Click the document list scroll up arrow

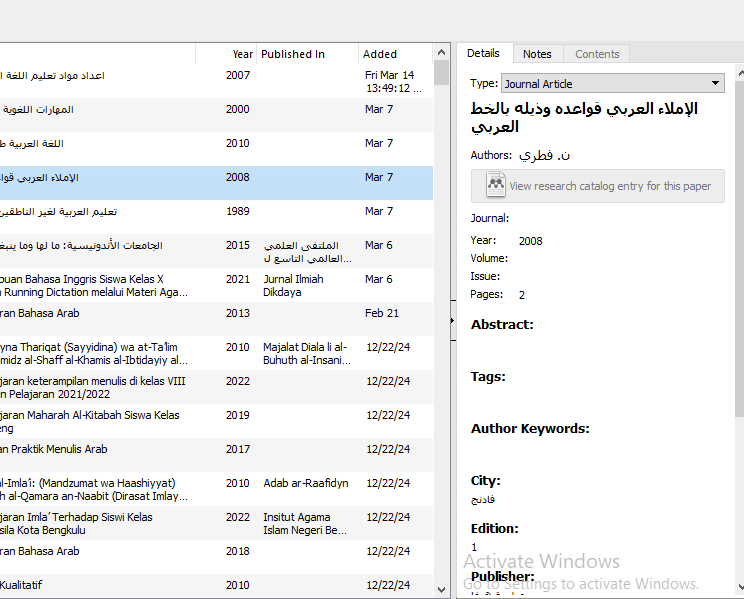[x=442, y=52]
